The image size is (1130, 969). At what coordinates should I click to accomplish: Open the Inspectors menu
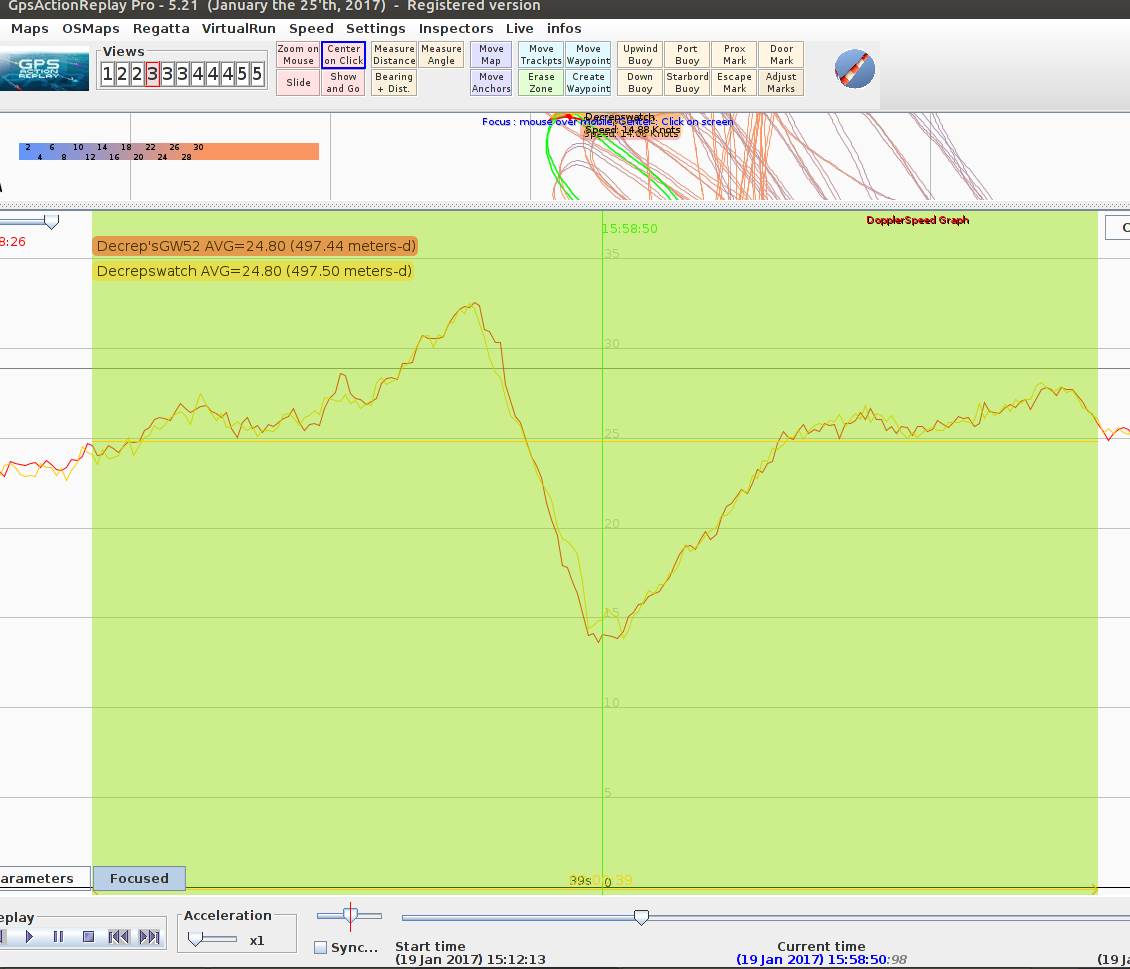click(455, 29)
